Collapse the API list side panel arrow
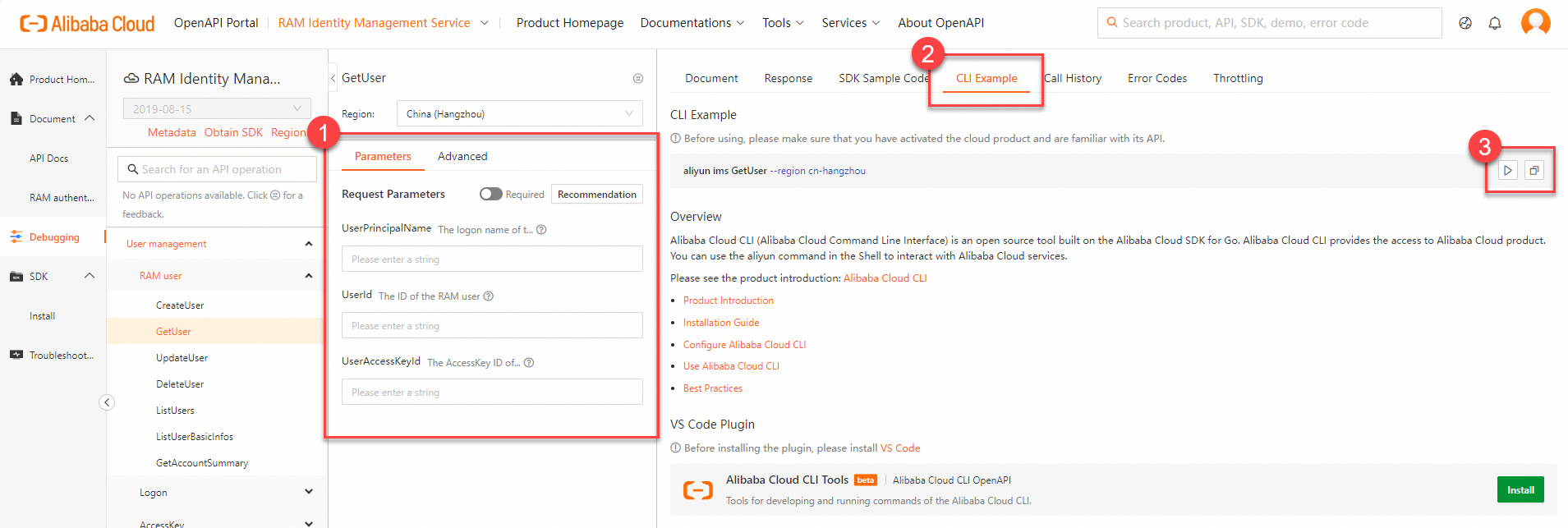Image resolution: width=1568 pixels, height=528 pixels. (107, 402)
